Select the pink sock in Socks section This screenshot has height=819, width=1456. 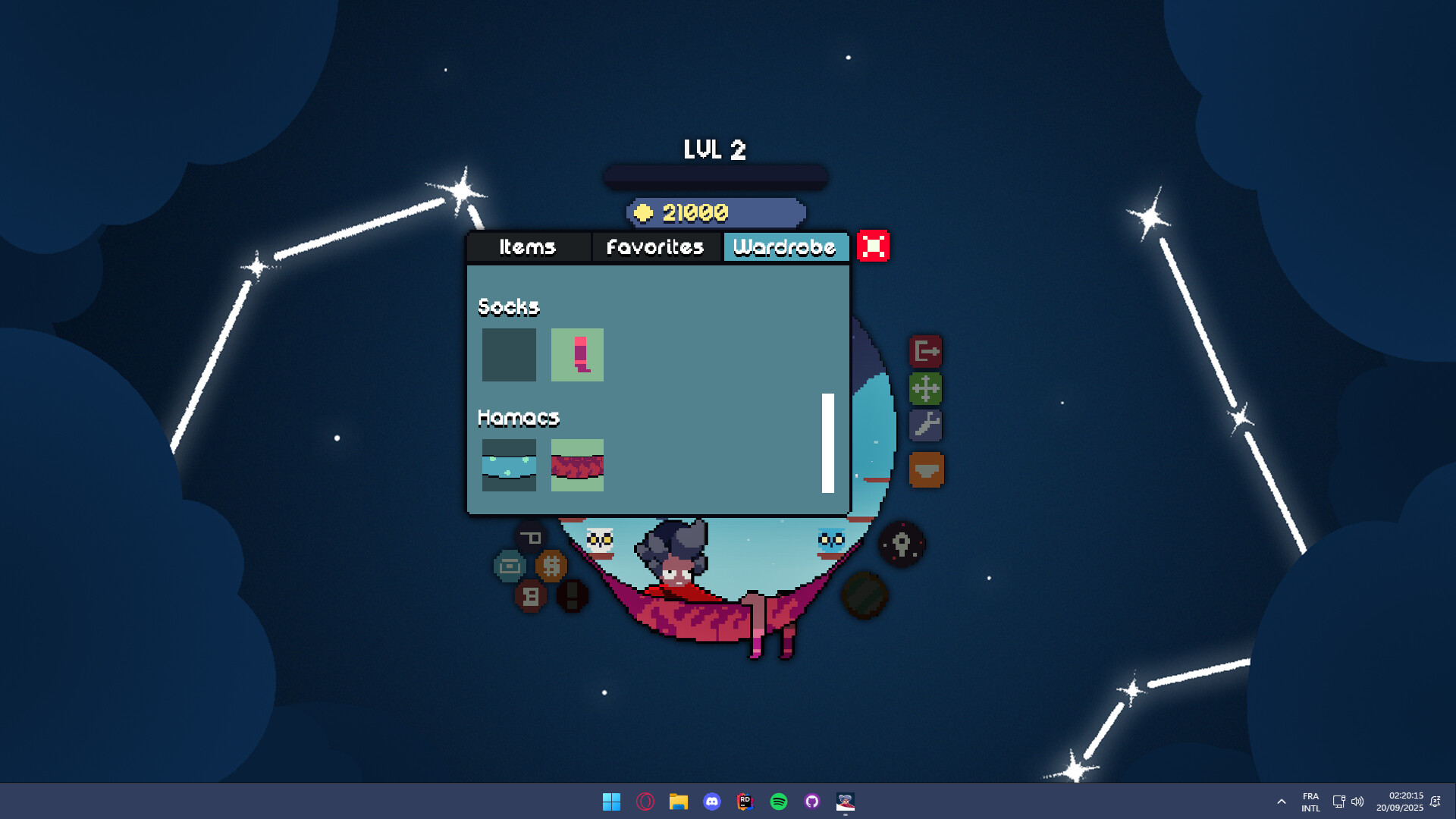coord(577,354)
